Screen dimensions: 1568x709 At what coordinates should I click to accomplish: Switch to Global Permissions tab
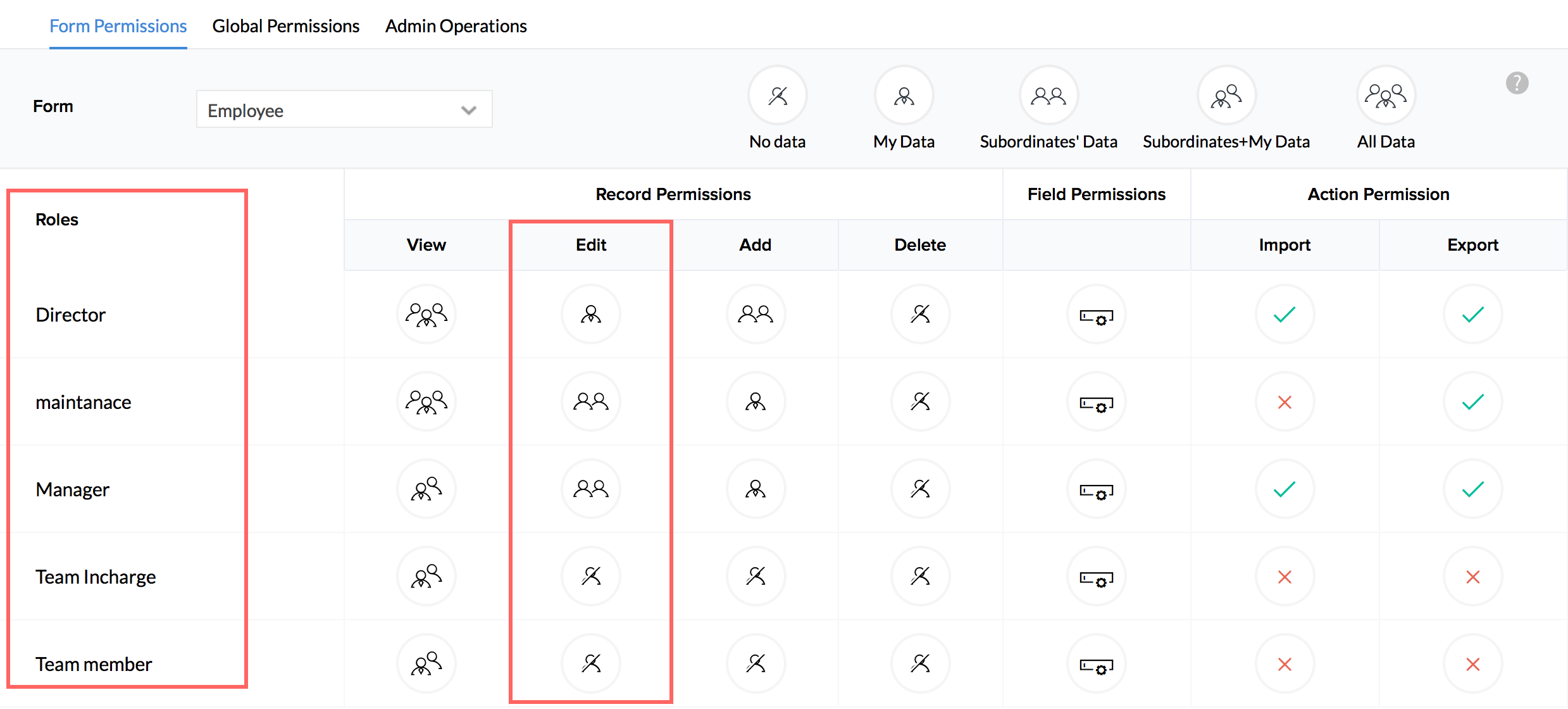click(x=285, y=26)
